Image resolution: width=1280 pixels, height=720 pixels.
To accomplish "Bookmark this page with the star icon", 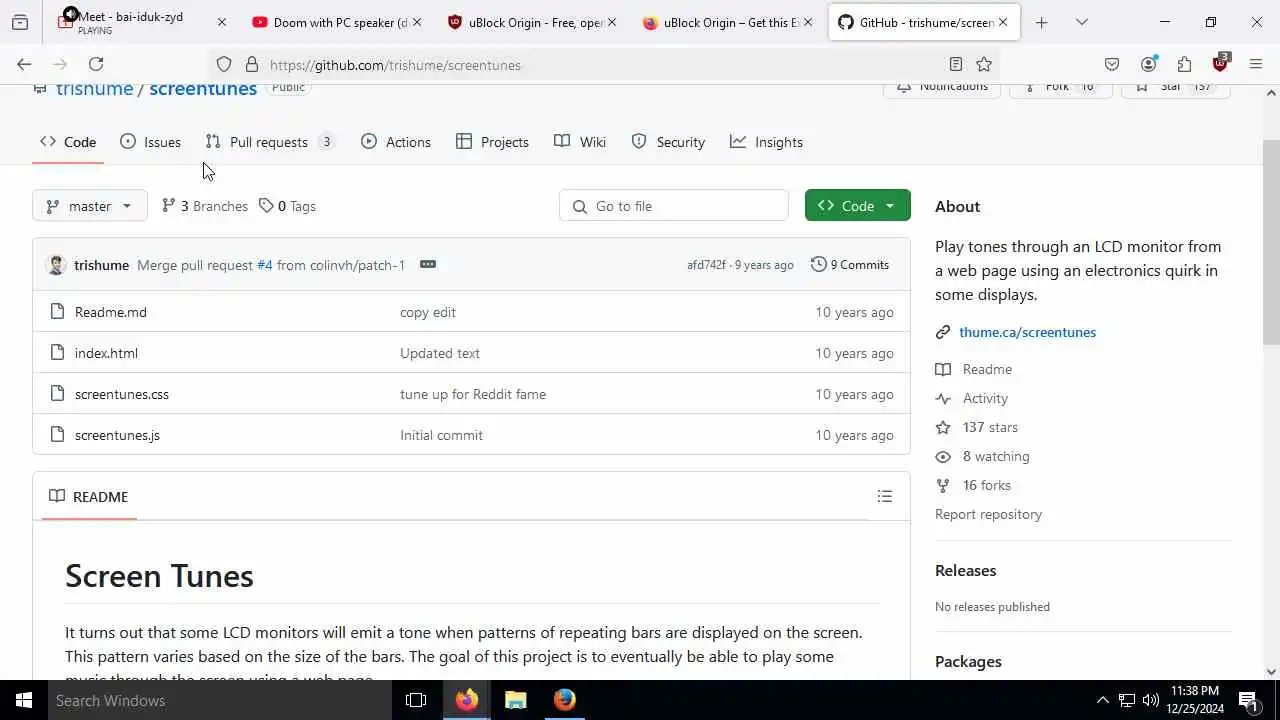I will point(984,64).
